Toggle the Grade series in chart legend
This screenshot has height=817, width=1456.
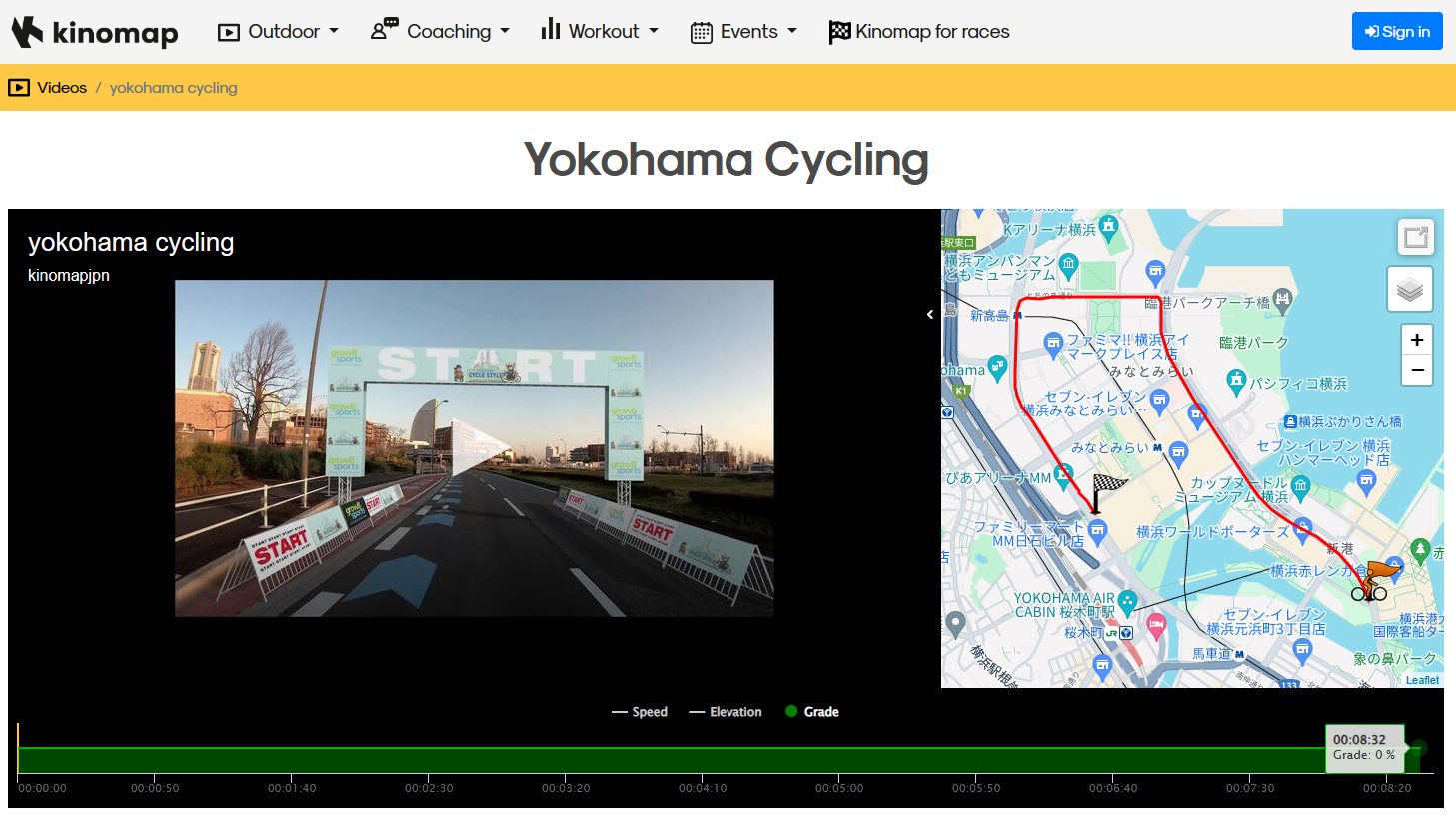(x=812, y=712)
